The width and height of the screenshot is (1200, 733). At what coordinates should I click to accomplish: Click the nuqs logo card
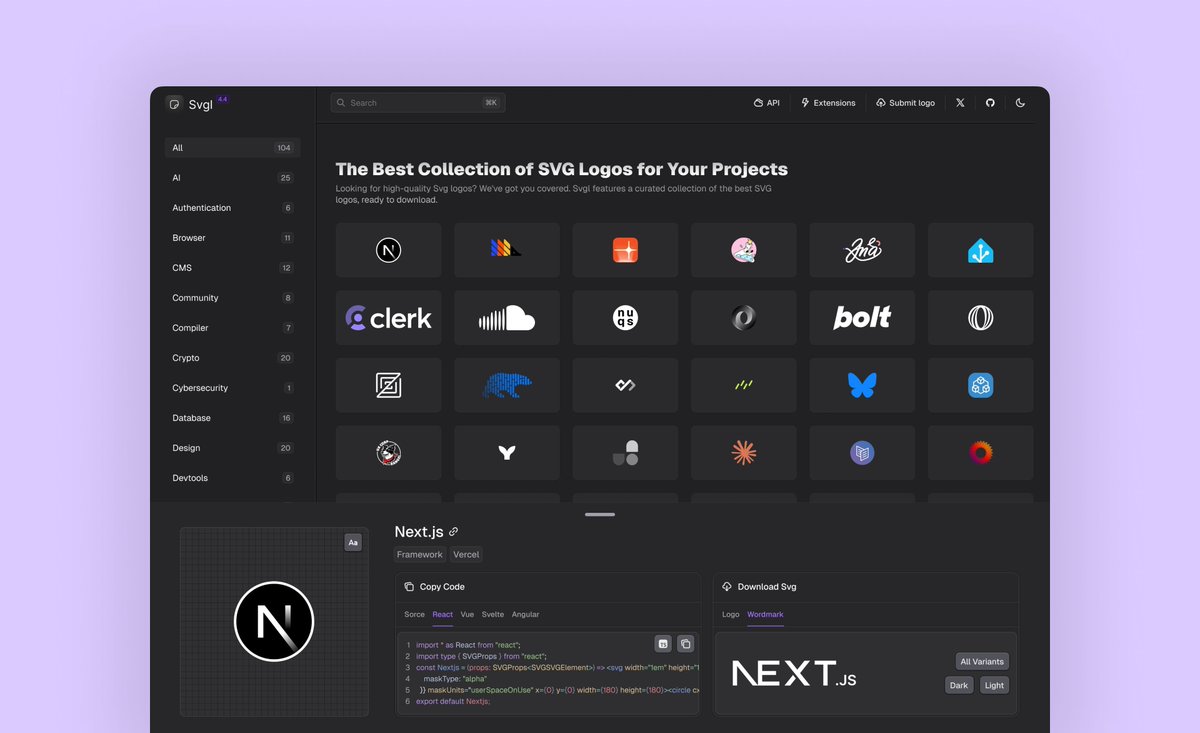[x=625, y=318]
